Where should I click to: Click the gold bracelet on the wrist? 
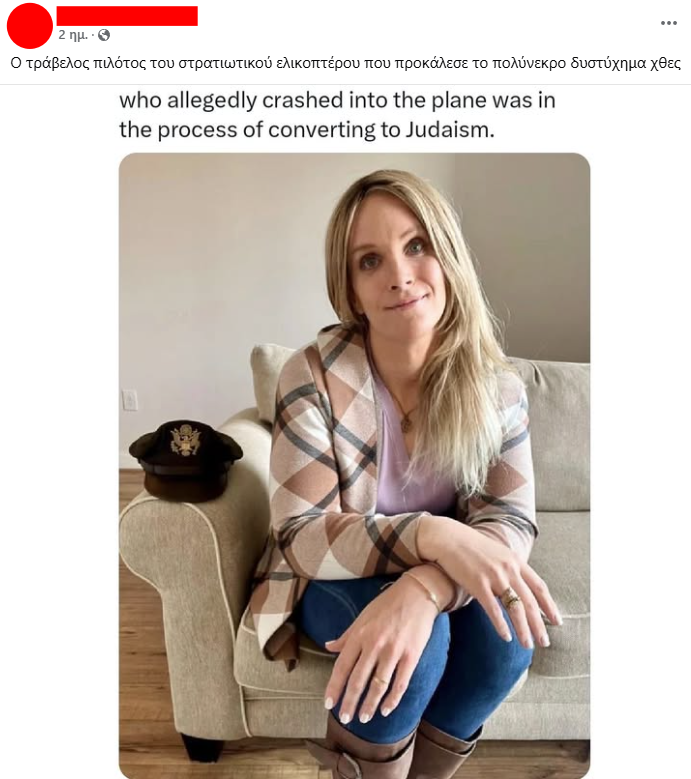(x=424, y=589)
